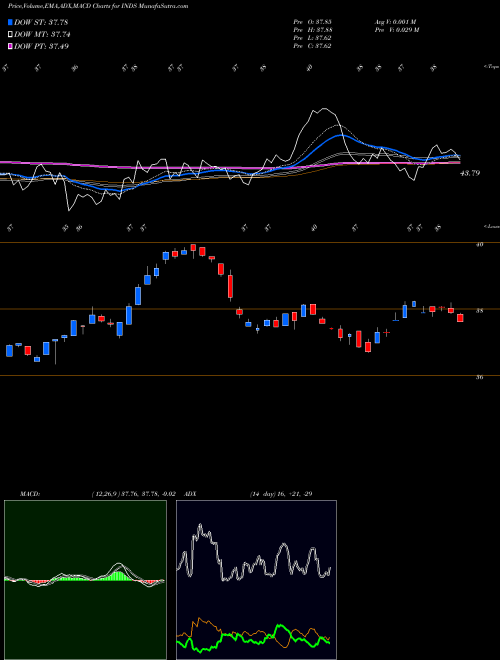Click the 43.79 price label beside EMA lines
Image resolution: width=500 pixels, height=660 pixels.
tap(470, 173)
